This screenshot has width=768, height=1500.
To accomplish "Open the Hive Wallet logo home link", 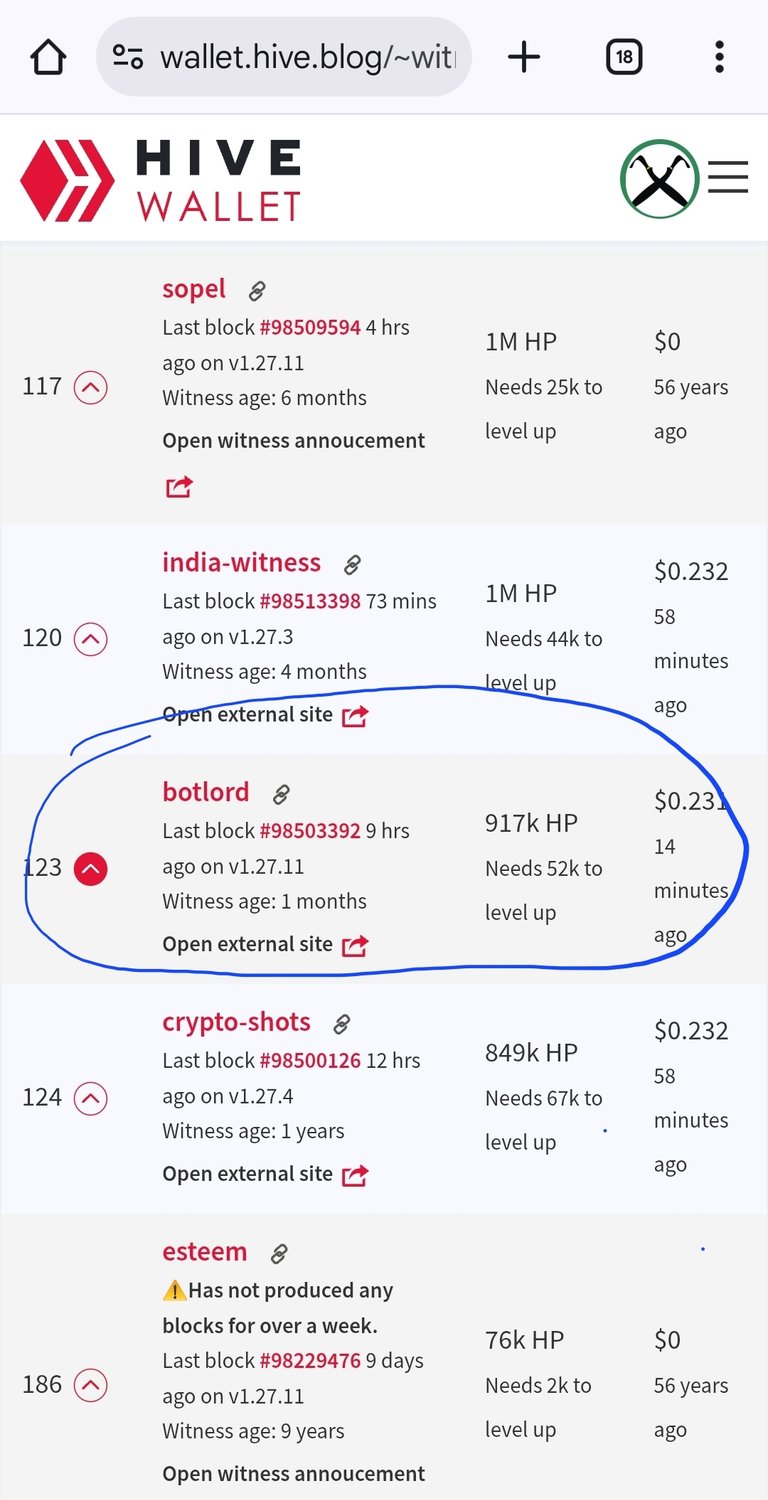I will [161, 180].
